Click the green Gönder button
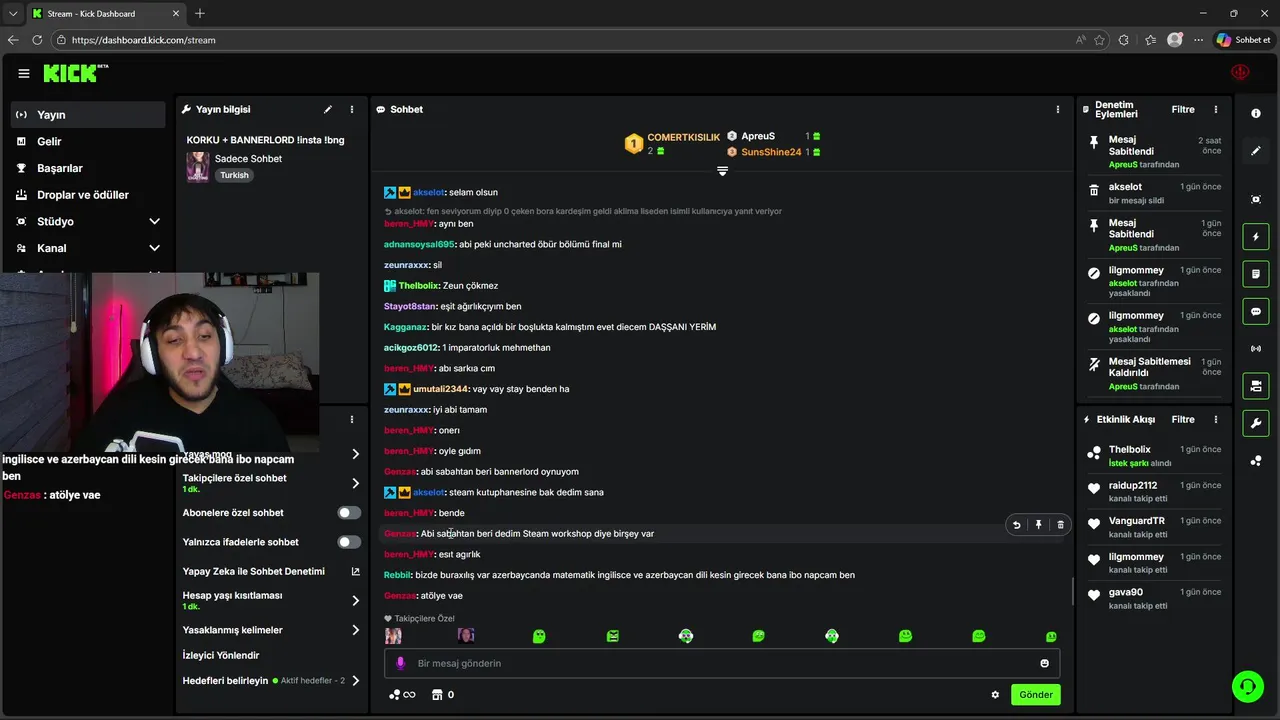 click(x=1035, y=695)
